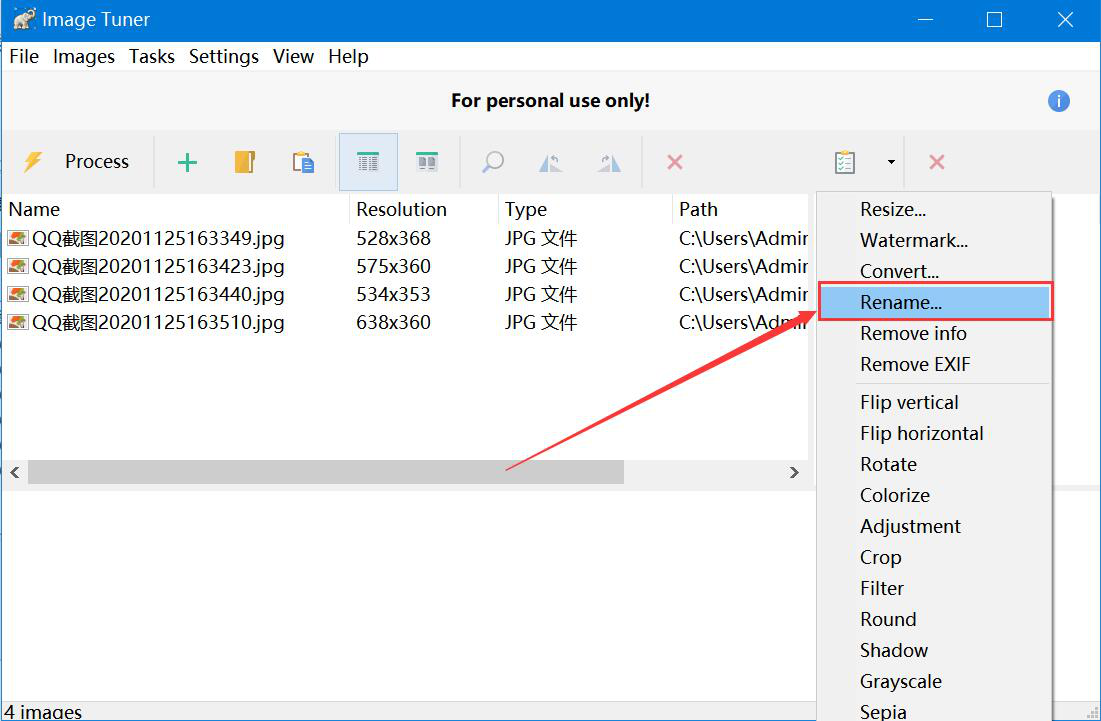The height and width of the screenshot is (721, 1101).
Task: Click the scrollbar right arrow
Action: tap(794, 472)
